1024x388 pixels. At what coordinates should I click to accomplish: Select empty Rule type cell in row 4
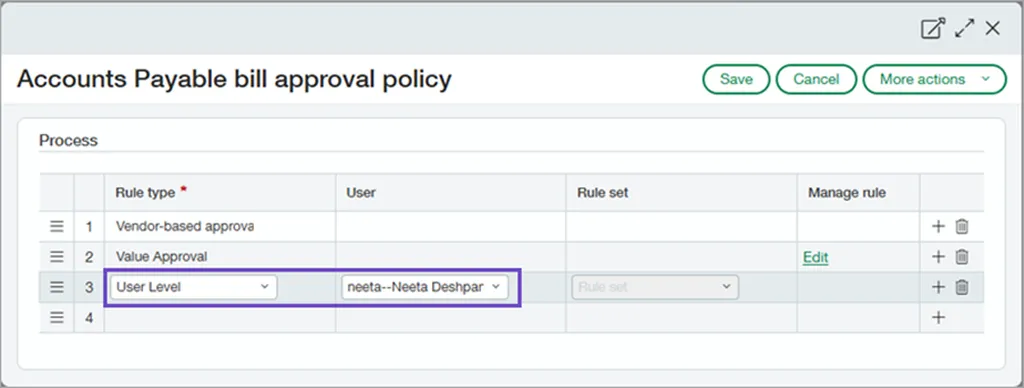tap(220, 317)
